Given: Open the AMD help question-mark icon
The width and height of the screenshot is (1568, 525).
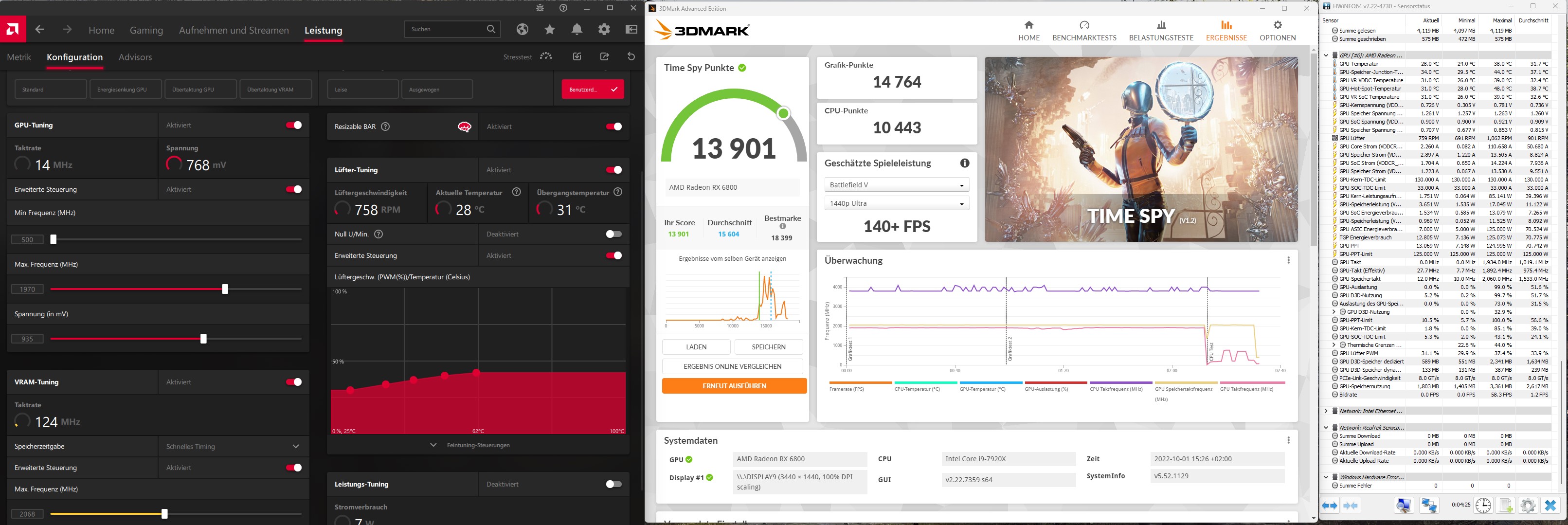Looking at the screenshot, I should tap(564, 8).
